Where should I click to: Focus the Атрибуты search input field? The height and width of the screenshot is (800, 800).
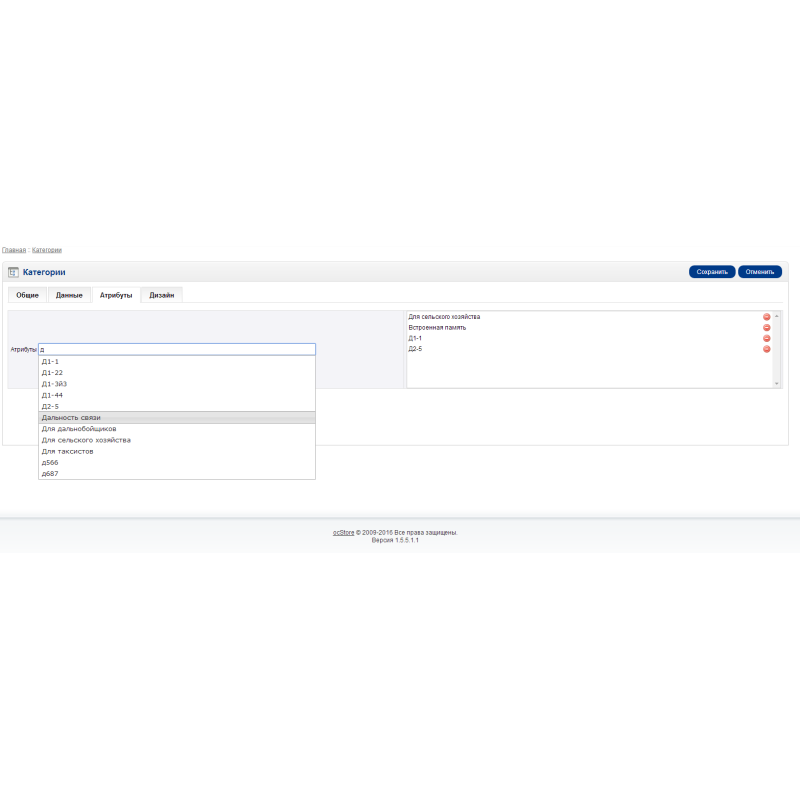177,350
